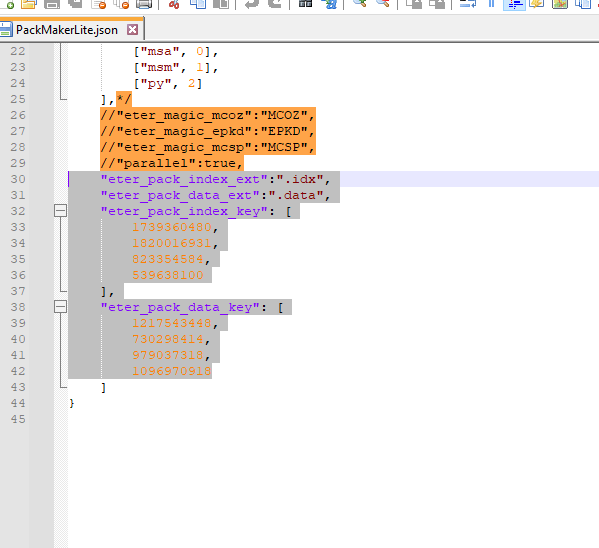Image resolution: width=599 pixels, height=548 pixels.
Task: Cut selection with the scissors icon
Action: 174,4
